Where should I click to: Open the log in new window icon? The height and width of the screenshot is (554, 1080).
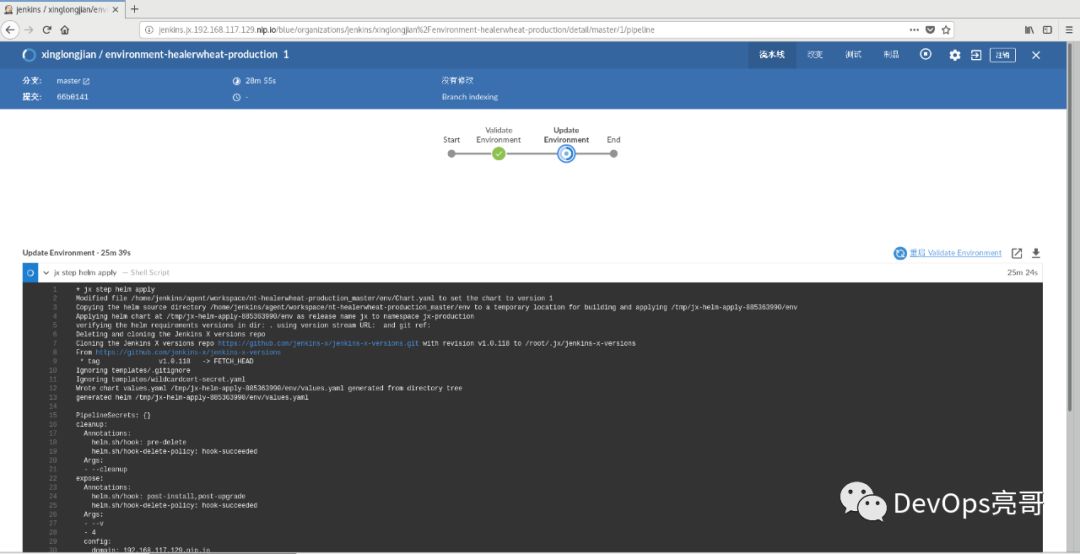click(1017, 253)
